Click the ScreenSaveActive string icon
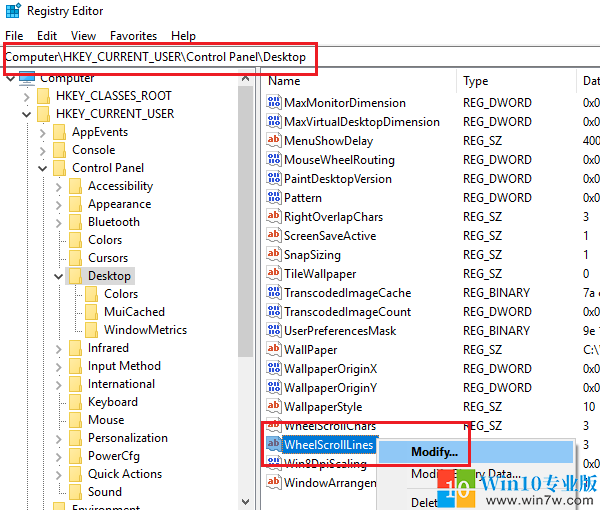Image resolution: width=600 pixels, height=510 pixels. (x=274, y=235)
